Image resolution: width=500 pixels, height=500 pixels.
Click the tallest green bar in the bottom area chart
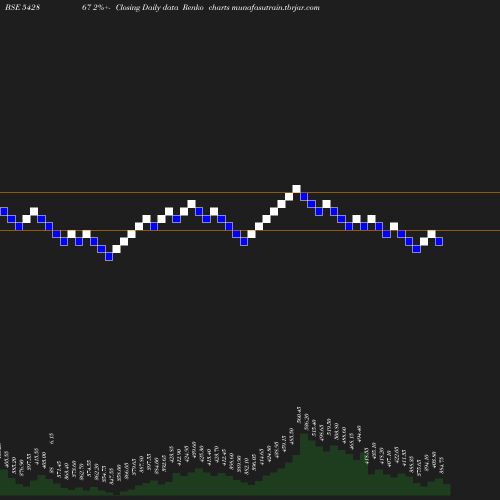tap(304, 464)
